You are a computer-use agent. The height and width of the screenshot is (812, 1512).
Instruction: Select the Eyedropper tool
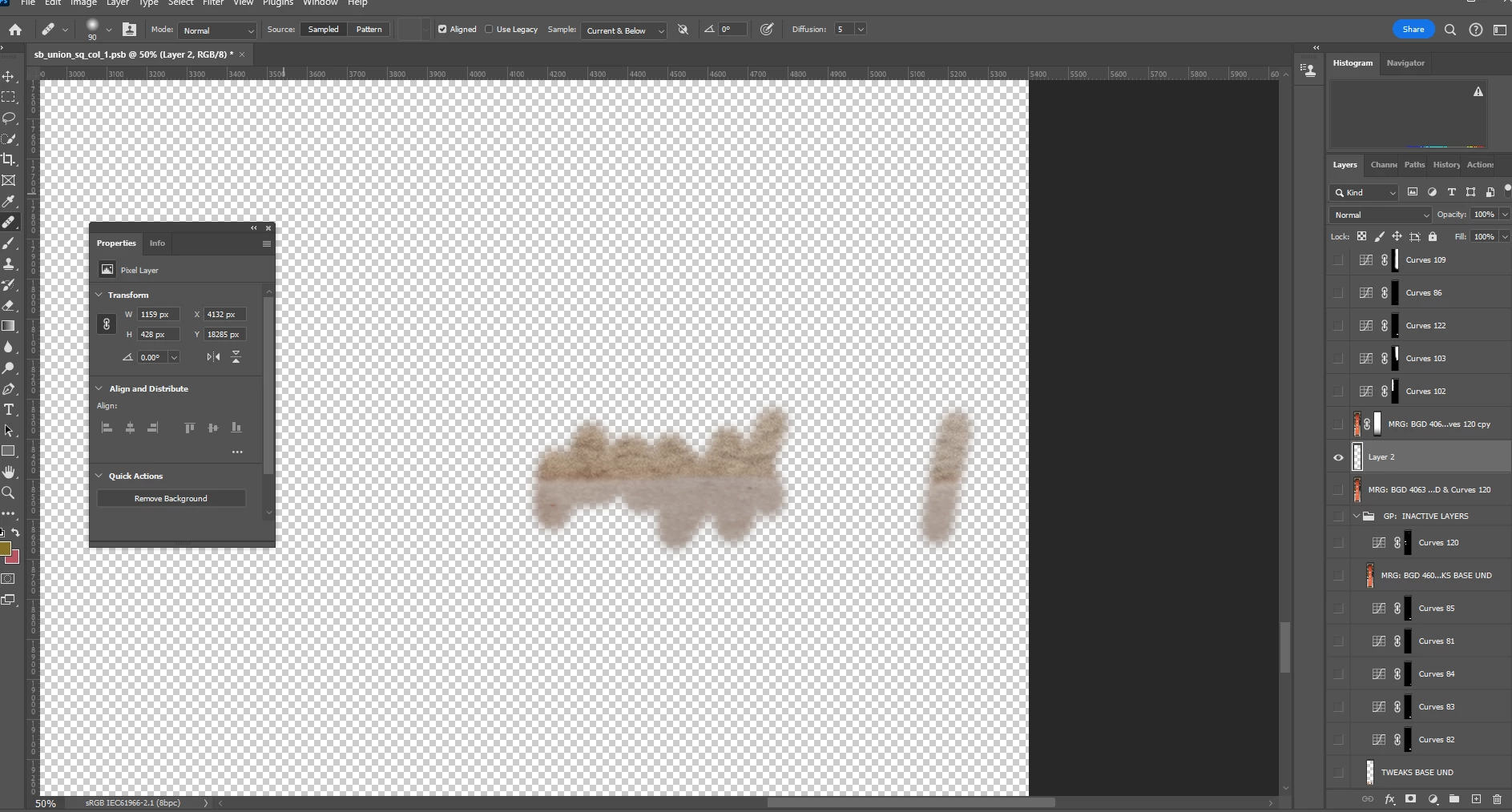click(9, 201)
